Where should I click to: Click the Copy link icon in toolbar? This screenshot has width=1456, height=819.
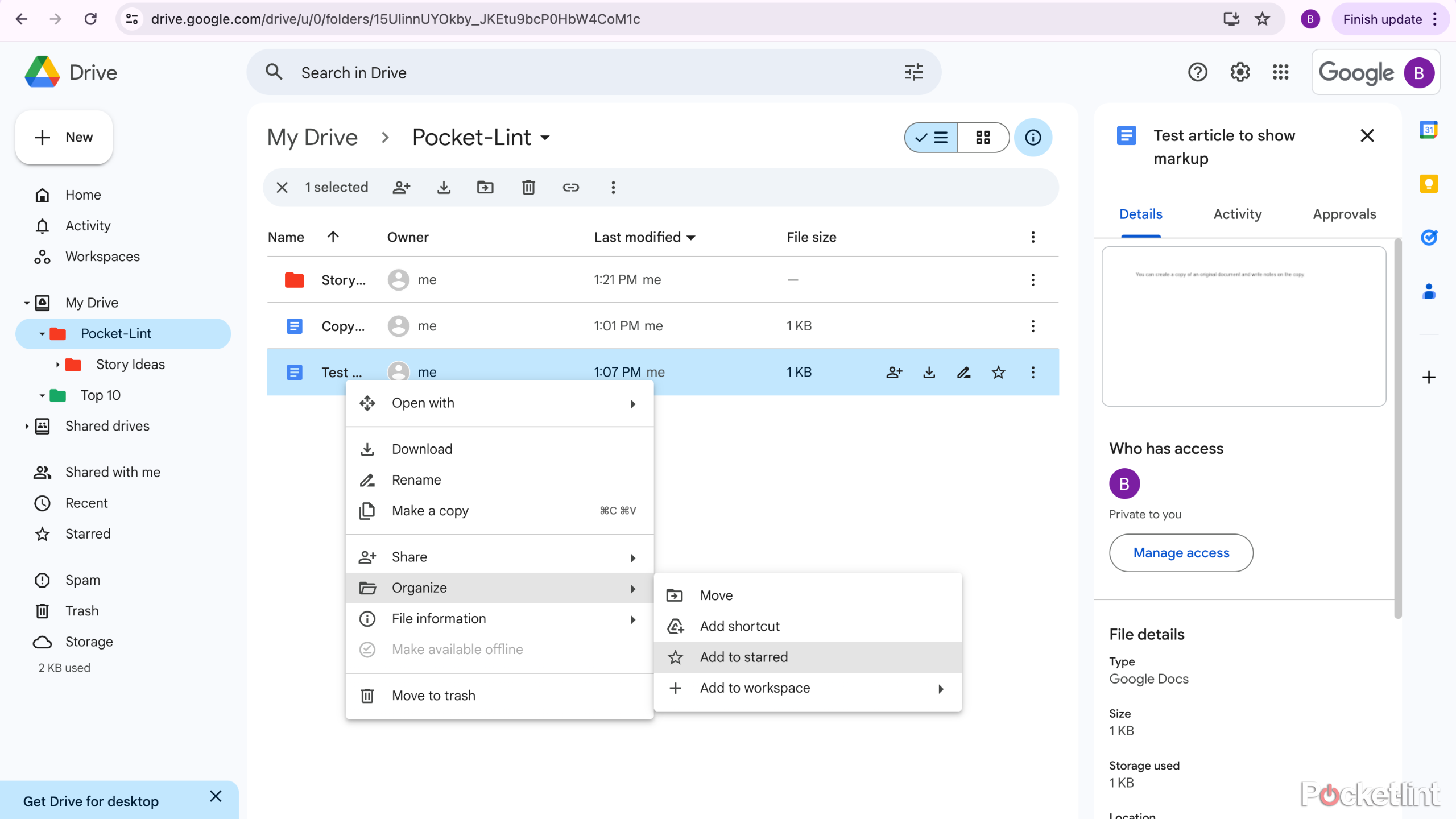(x=570, y=187)
